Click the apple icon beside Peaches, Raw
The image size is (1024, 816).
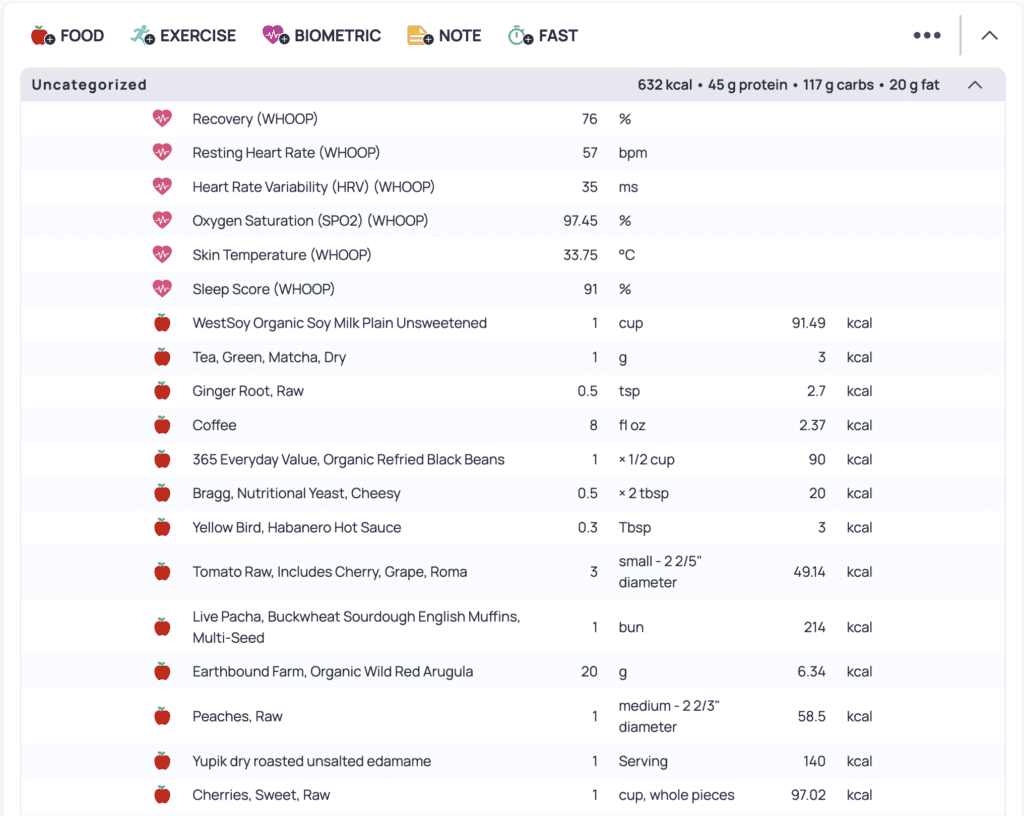(x=162, y=716)
